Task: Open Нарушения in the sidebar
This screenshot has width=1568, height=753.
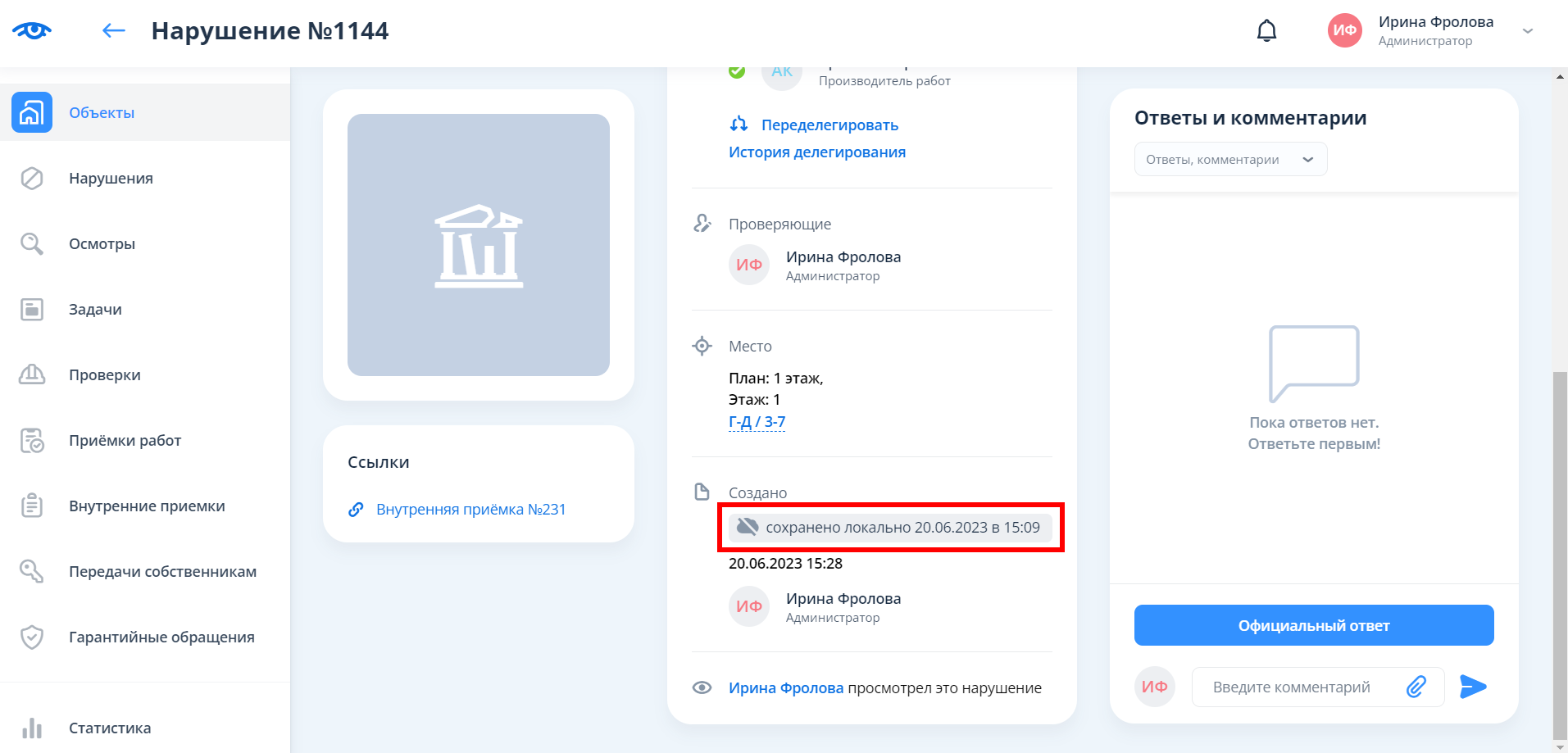Action: pos(111,179)
